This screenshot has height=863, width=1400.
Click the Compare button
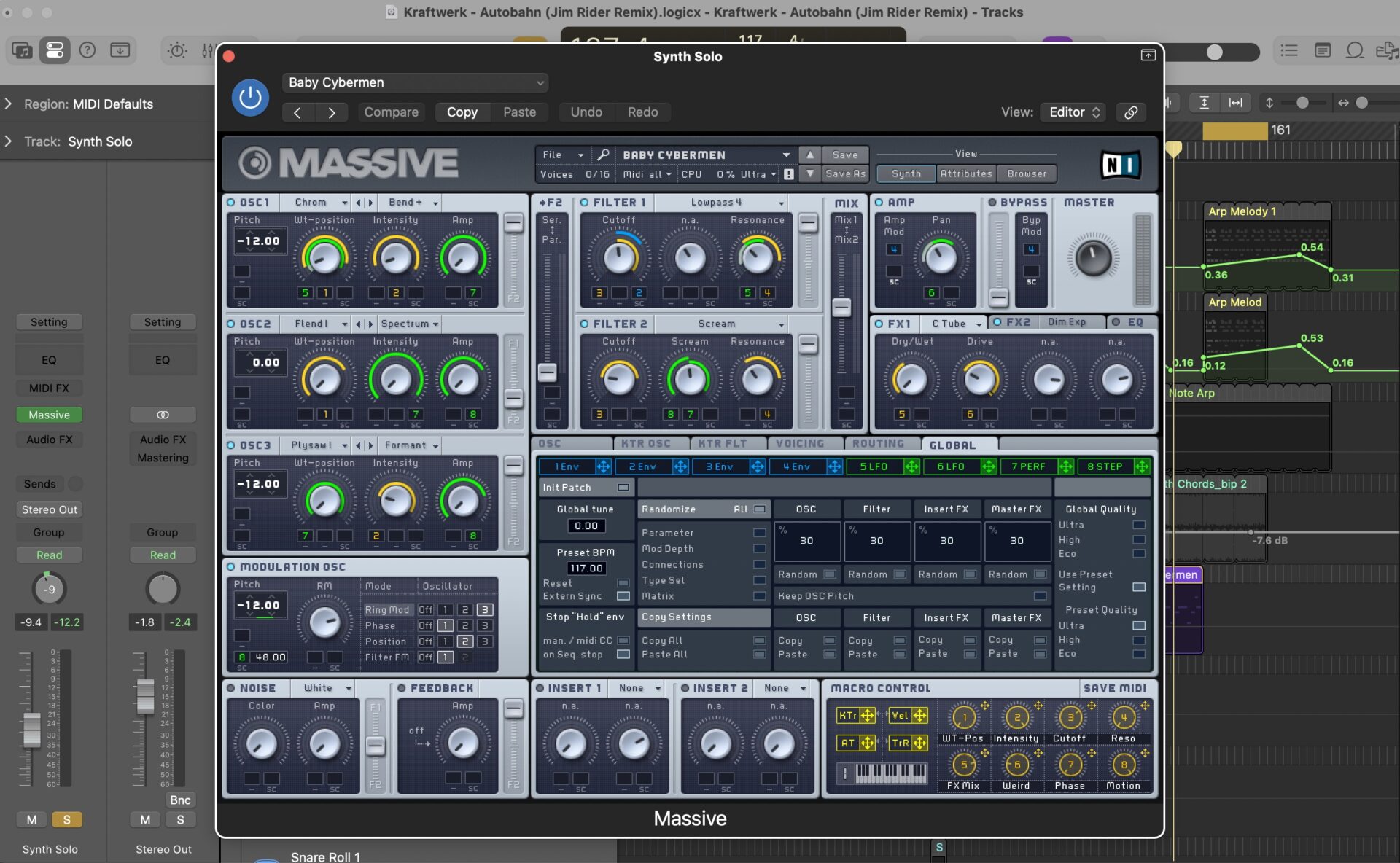click(392, 112)
